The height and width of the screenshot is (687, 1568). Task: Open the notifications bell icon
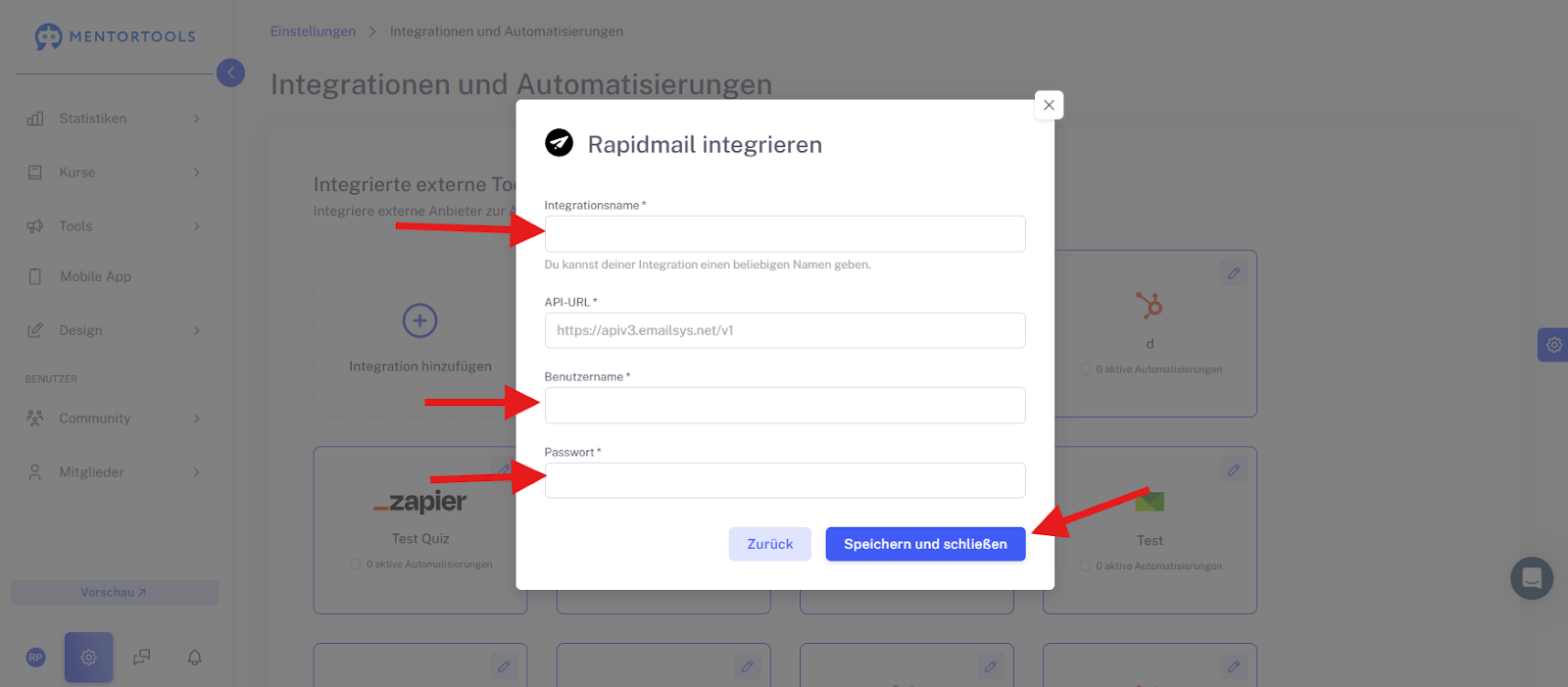click(195, 658)
